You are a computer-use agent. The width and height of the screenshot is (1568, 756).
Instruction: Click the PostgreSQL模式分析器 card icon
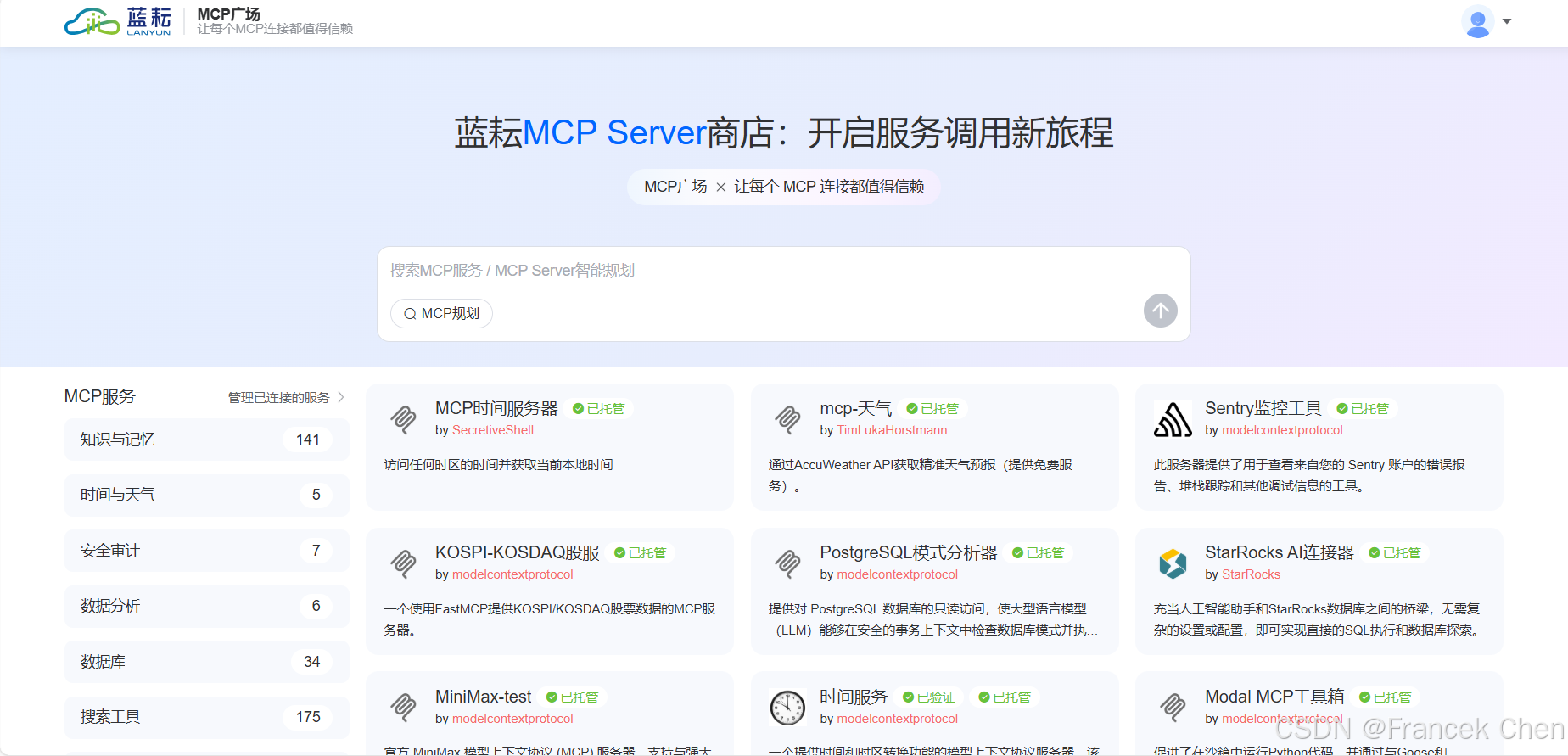click(x=788, y=563)
